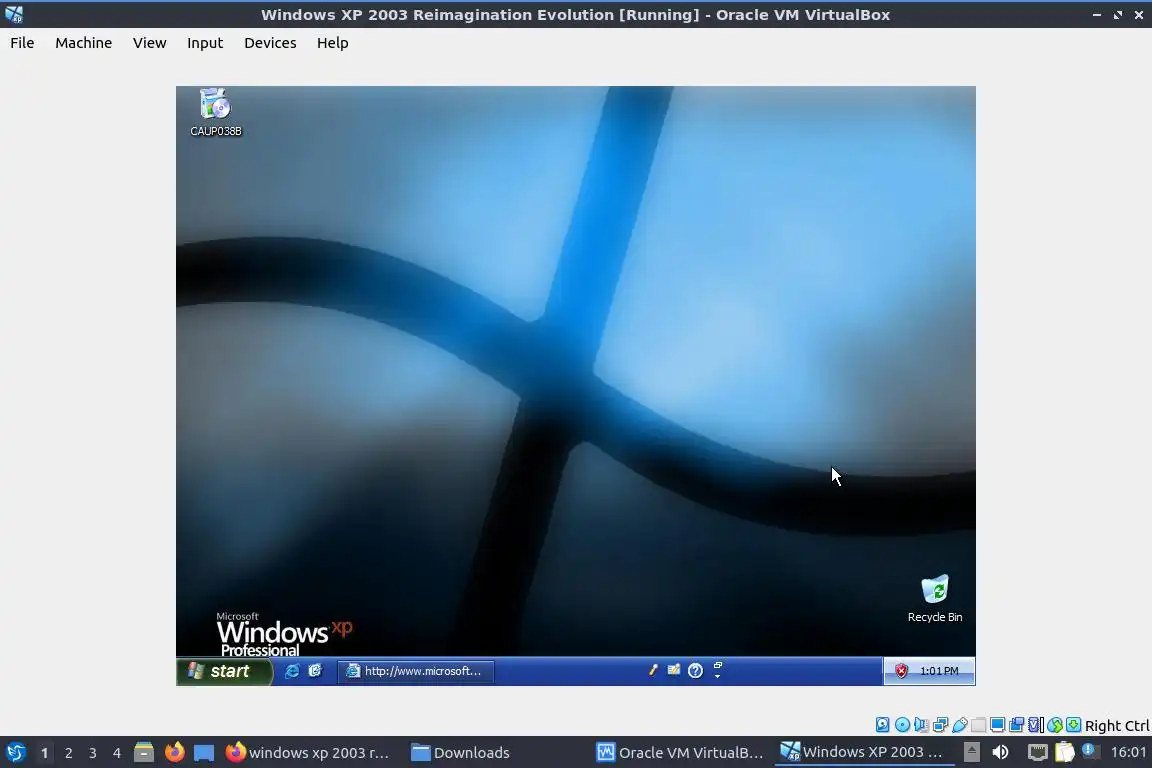Switch to Oracle VM VirtualBox manager task

tap(680, 752)
